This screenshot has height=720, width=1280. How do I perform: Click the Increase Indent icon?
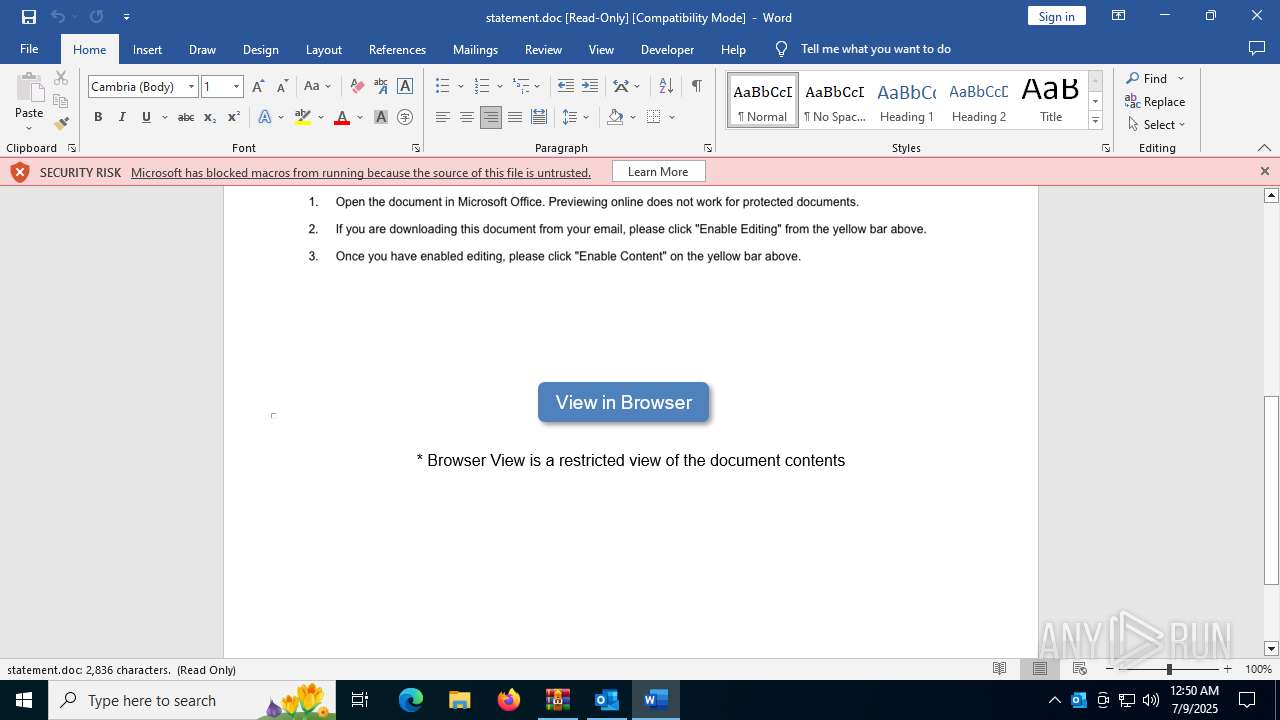click(x=590, y=86)
